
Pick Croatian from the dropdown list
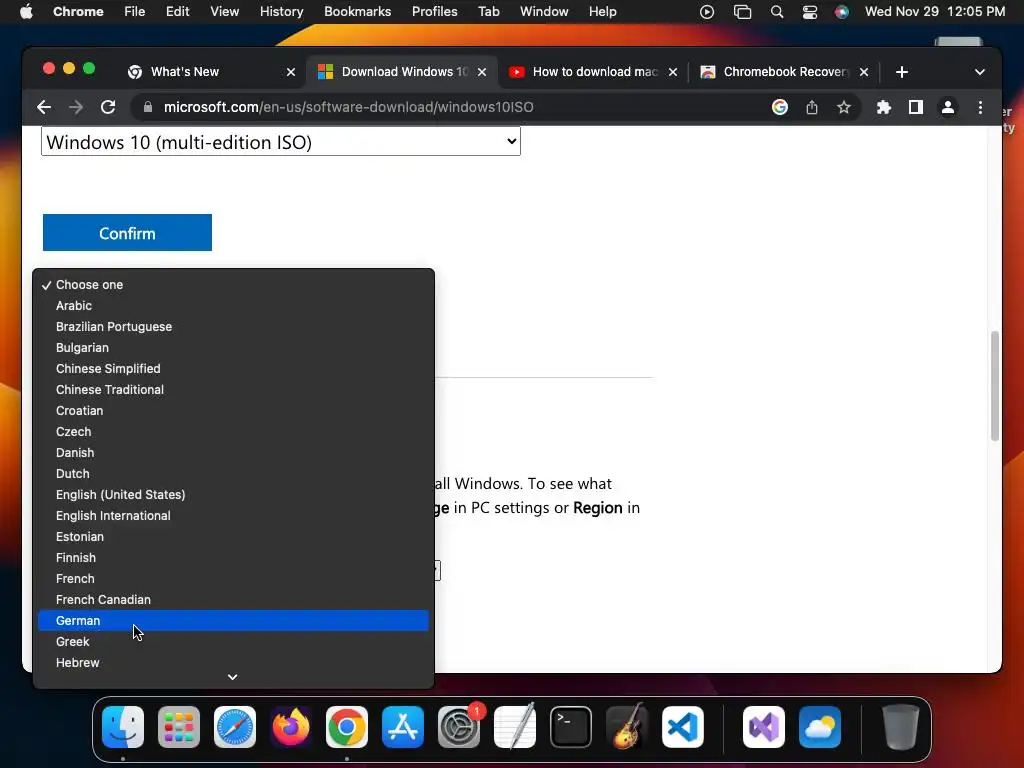click(x=233, y=411)
